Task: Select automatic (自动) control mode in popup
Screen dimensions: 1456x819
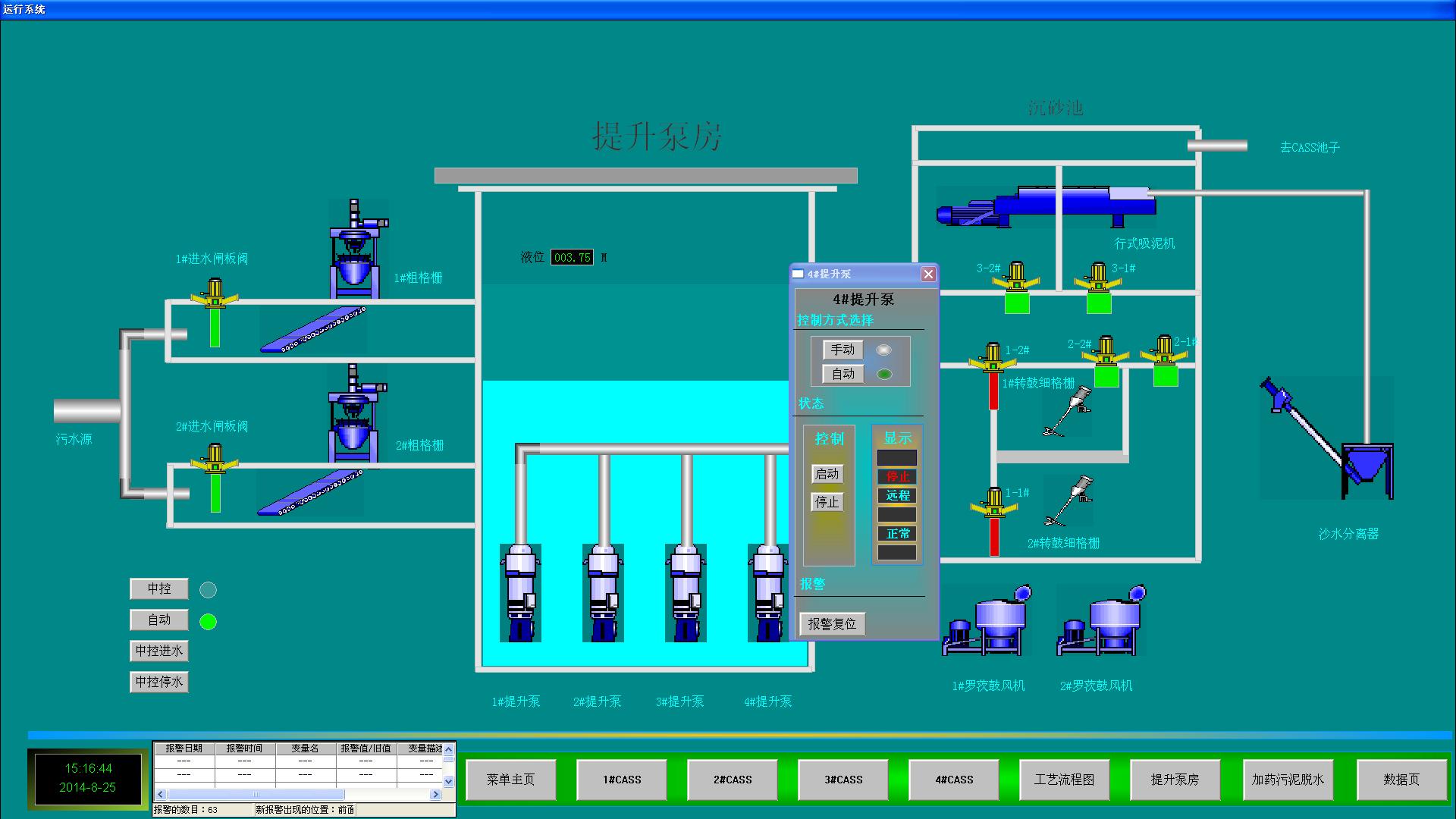Action: [x=843, y=374]
